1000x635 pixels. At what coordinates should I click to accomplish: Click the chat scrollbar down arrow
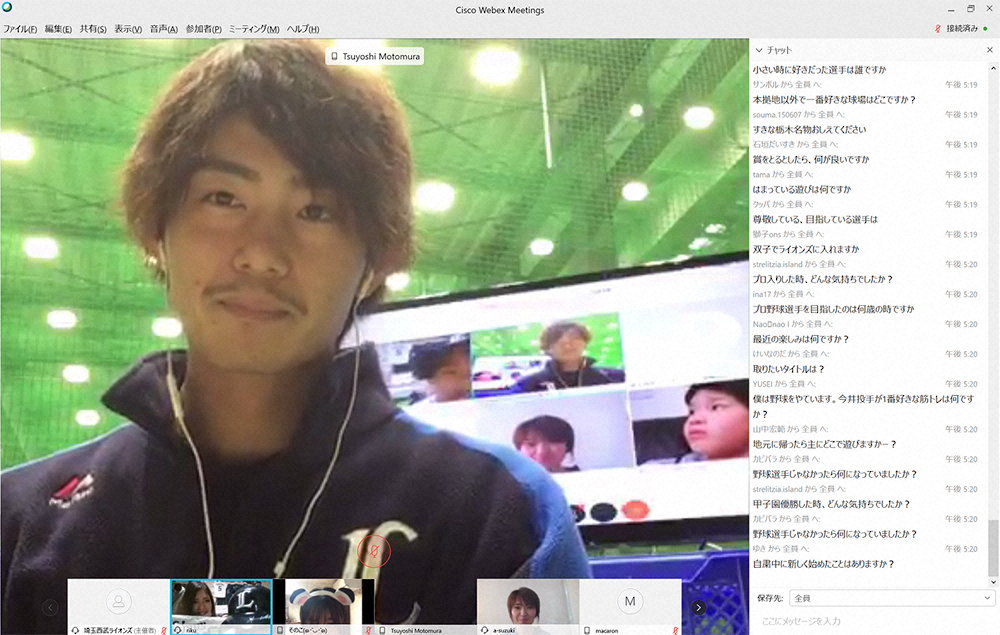click(x=993, y=582)
